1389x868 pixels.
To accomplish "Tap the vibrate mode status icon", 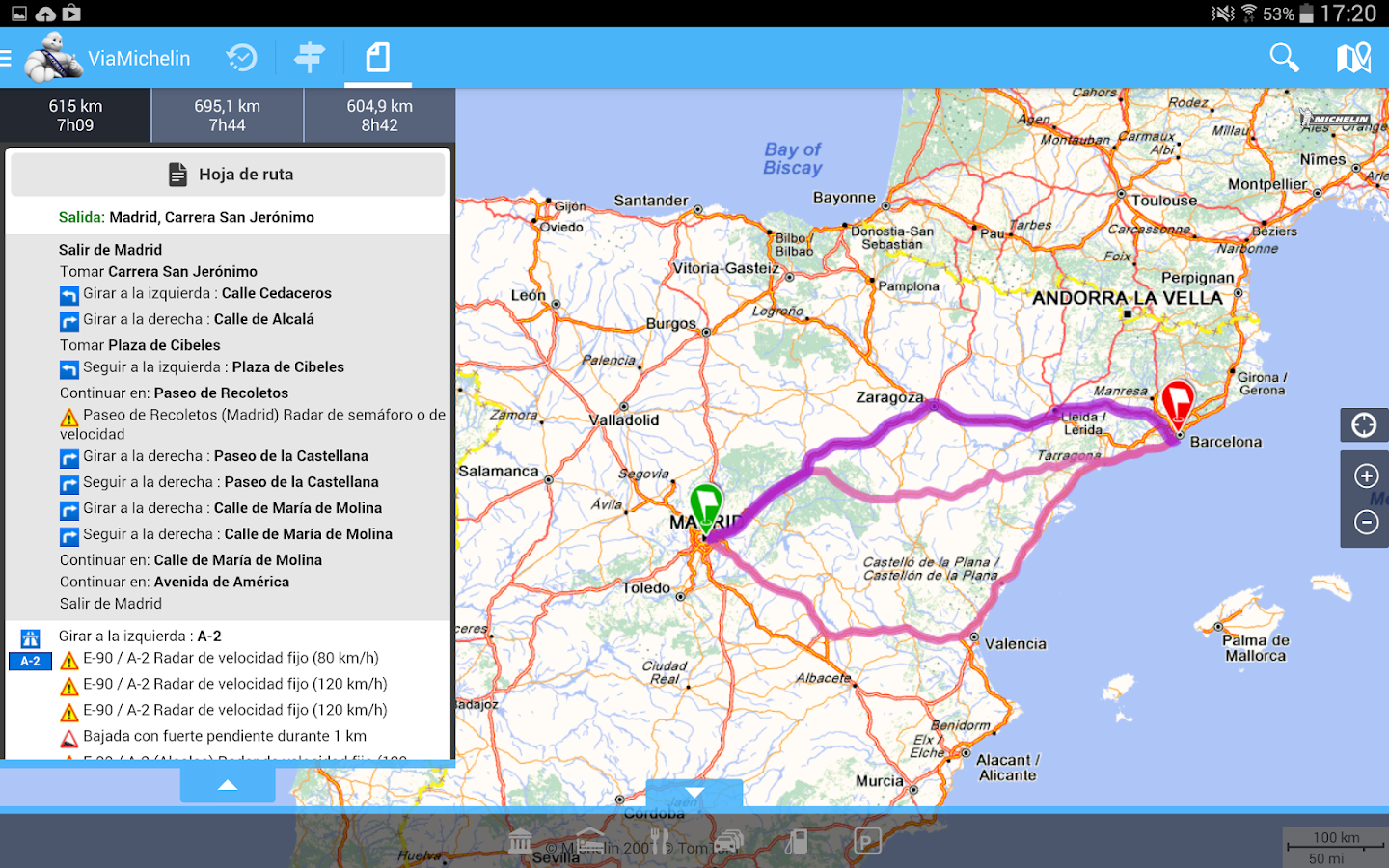I will click(1223, 14).
